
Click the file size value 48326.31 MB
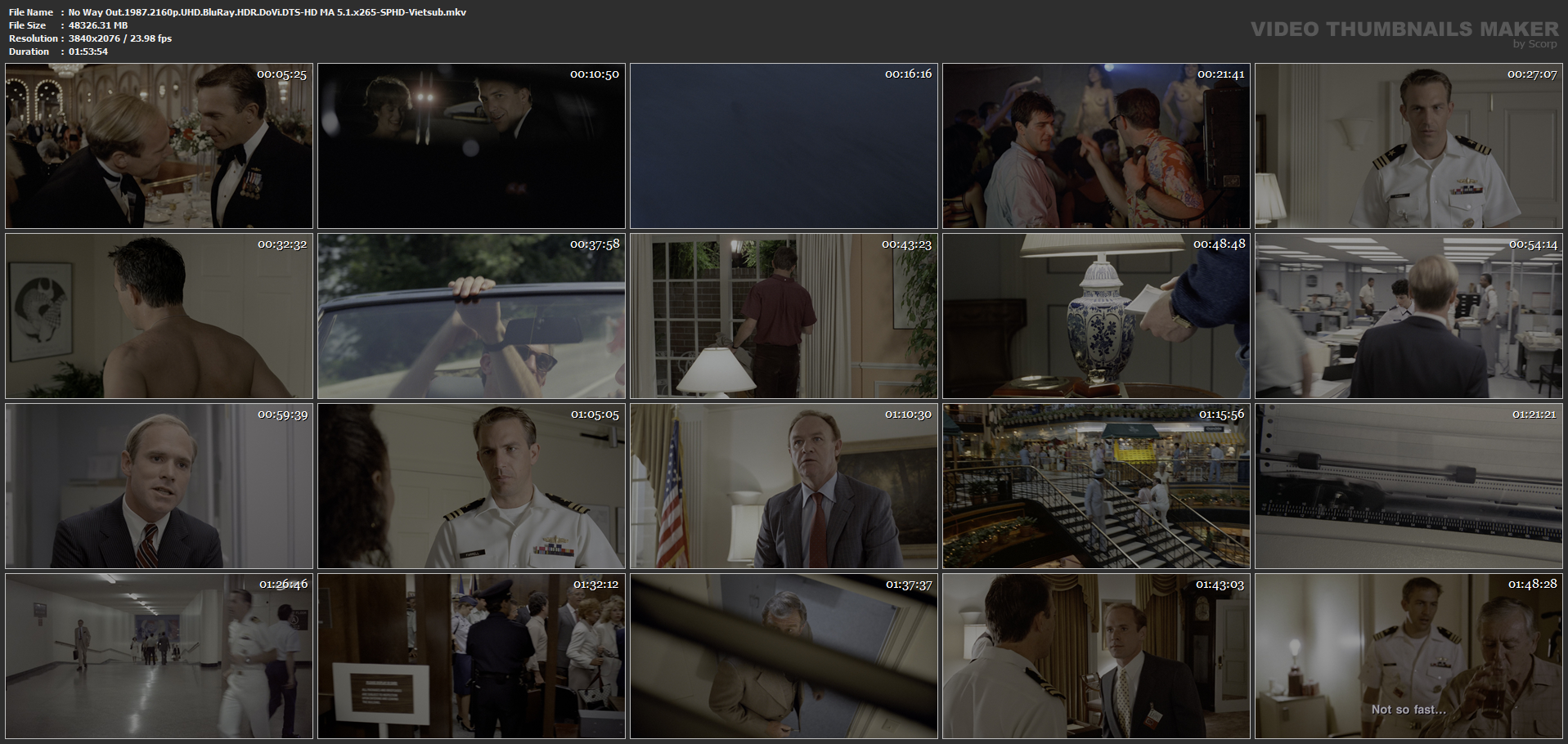click(x=98, y=25)
